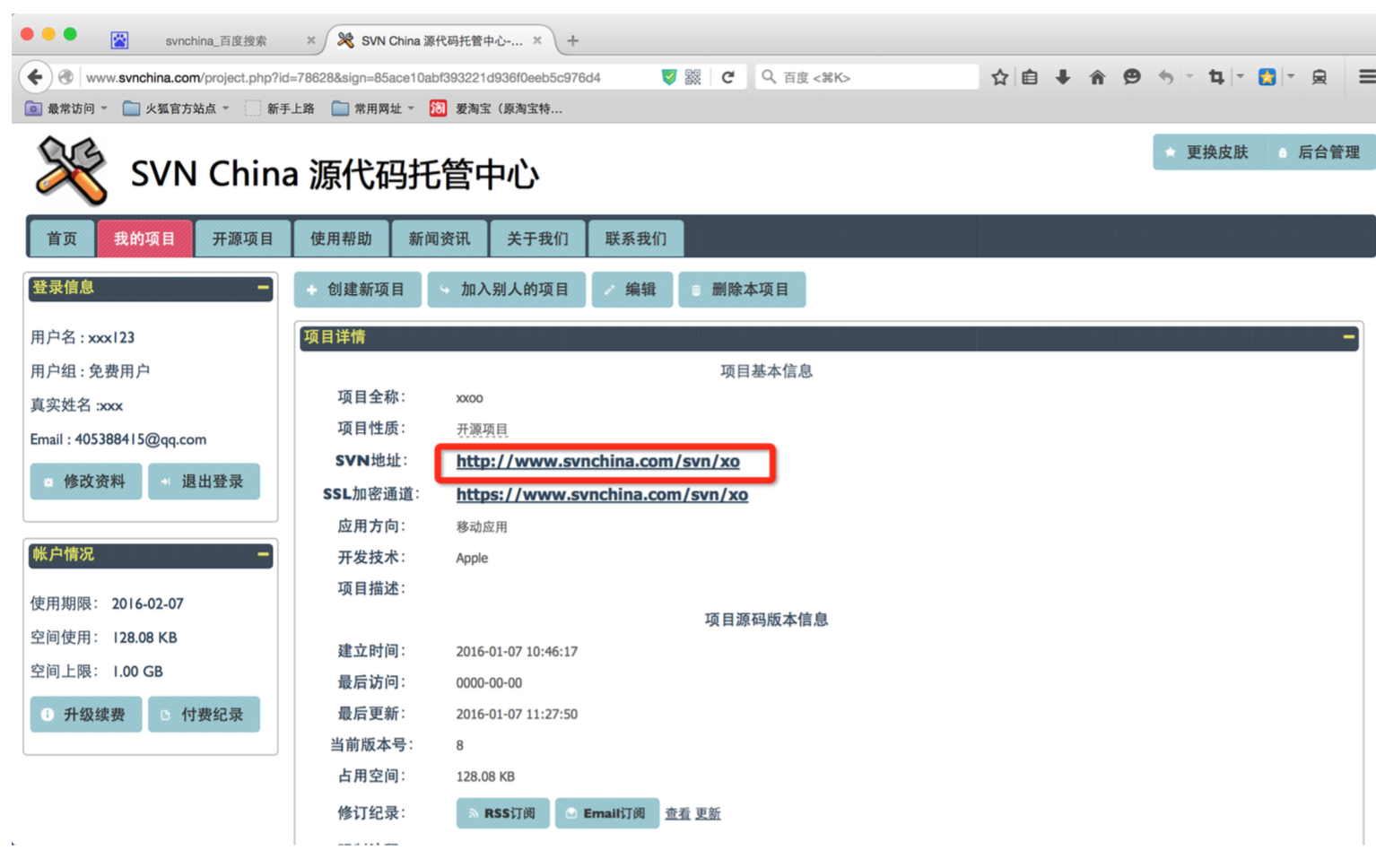This screenshot has width=1376, height=868.
Task: Click the 后台管理 button
Action: (x=1321, y=152)
